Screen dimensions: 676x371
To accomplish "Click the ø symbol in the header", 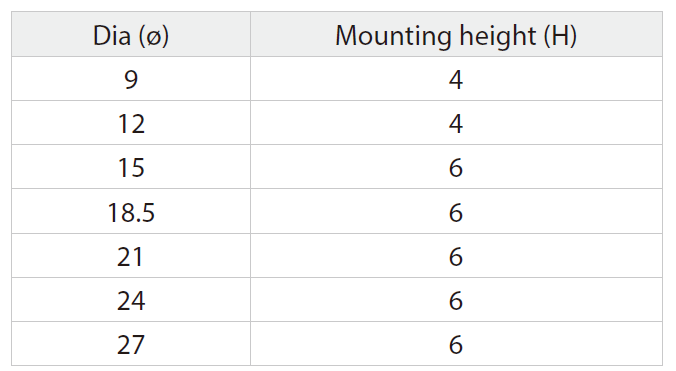I will [154, 37].
